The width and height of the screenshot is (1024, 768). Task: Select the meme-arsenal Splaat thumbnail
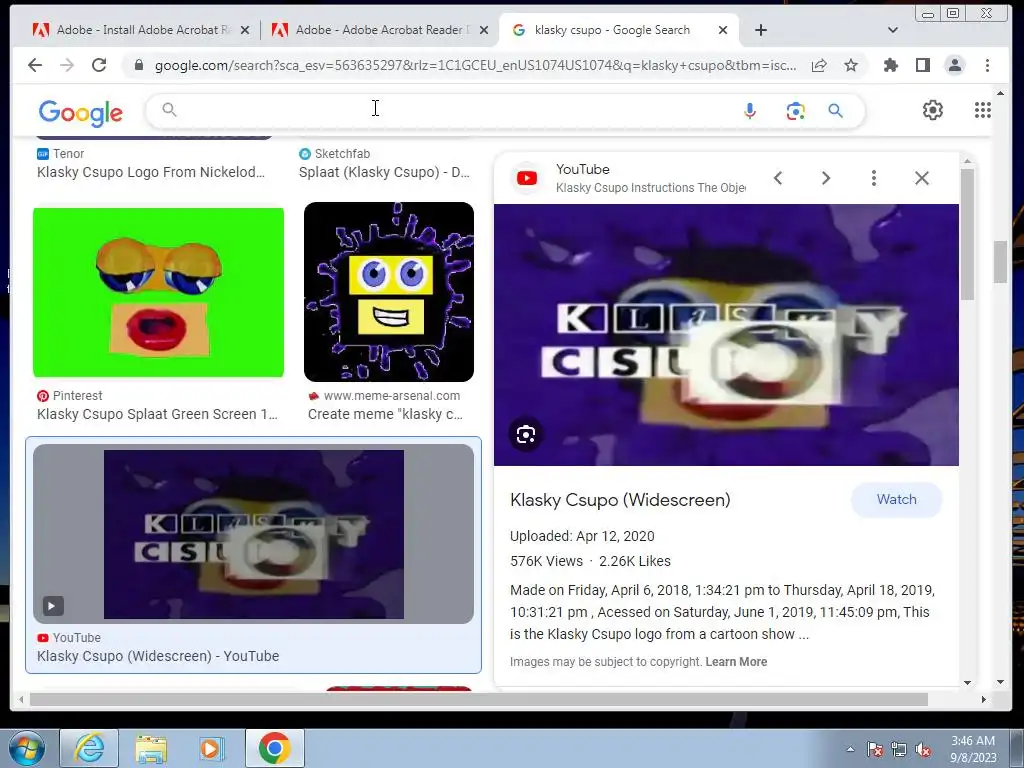(389, 292)
